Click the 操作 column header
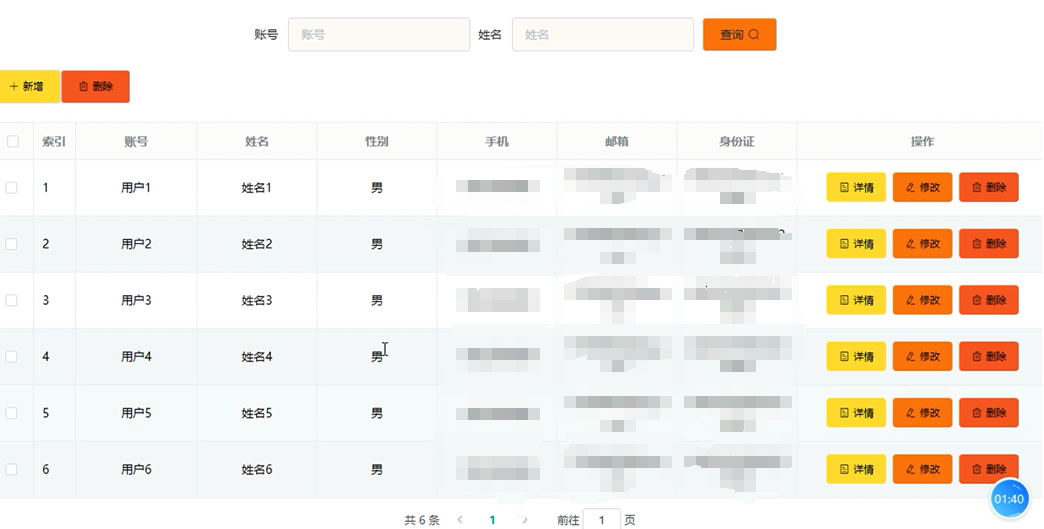Viewport: 1044px width, 529px height. pos(922,141)
